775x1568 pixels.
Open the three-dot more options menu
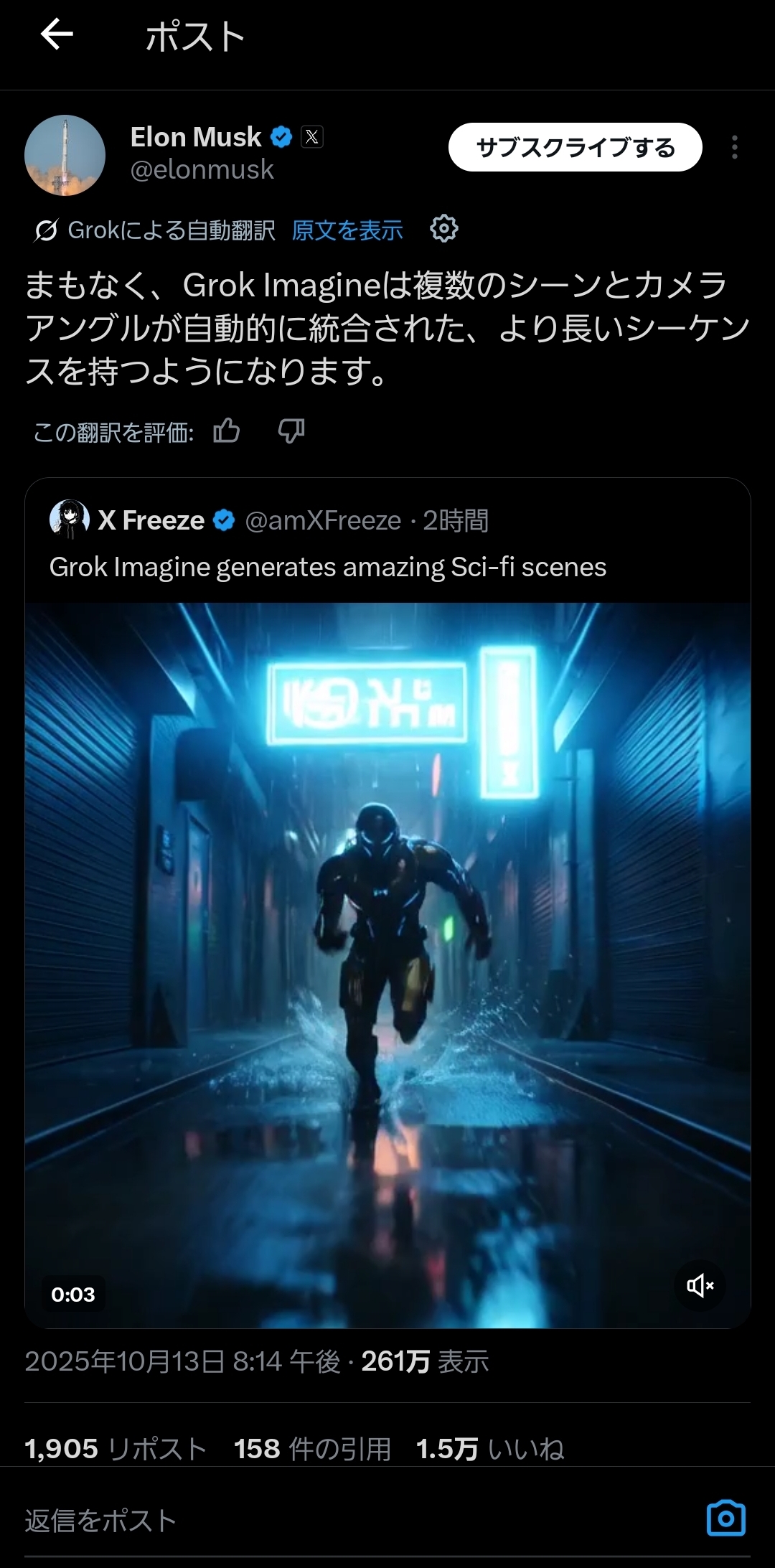coord(734,147)
